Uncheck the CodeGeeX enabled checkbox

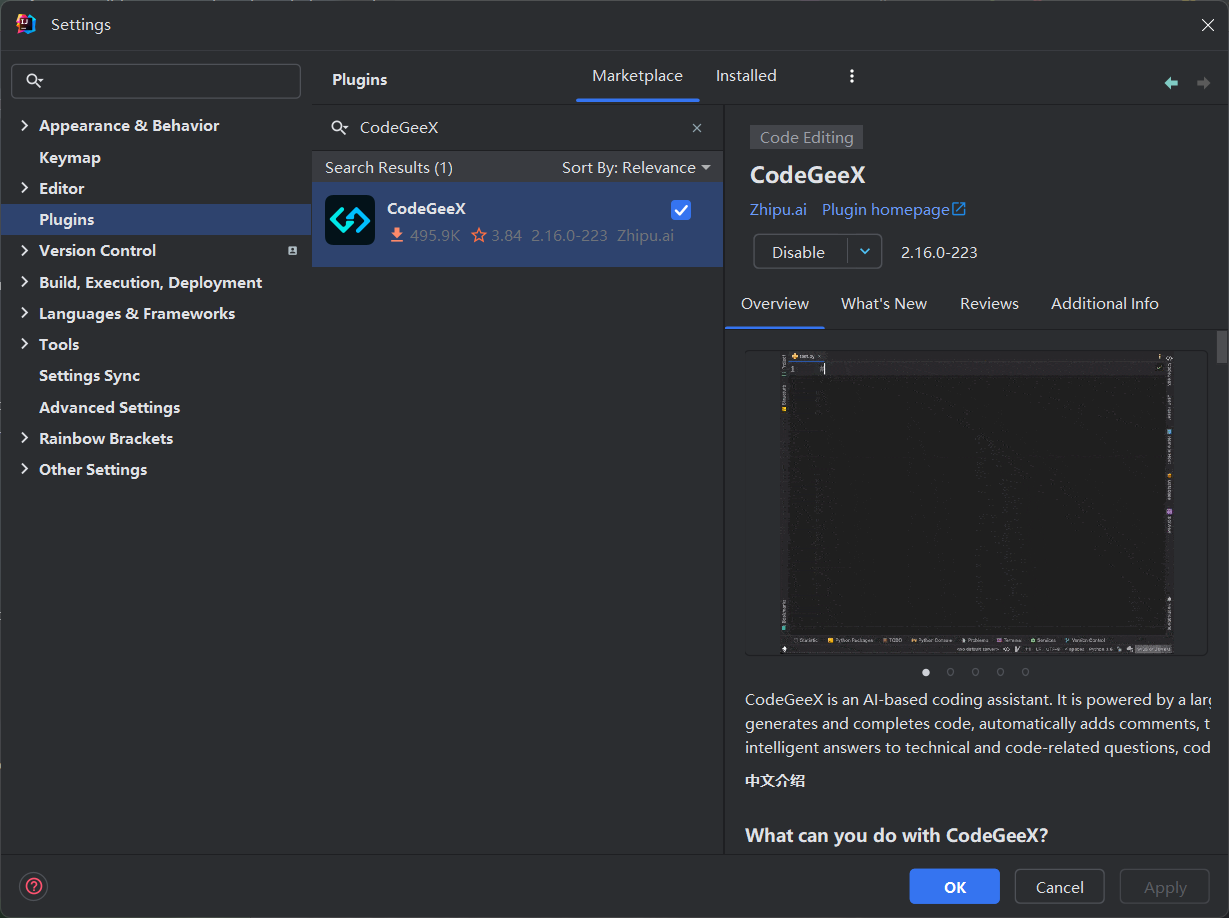tap(681, 209)
